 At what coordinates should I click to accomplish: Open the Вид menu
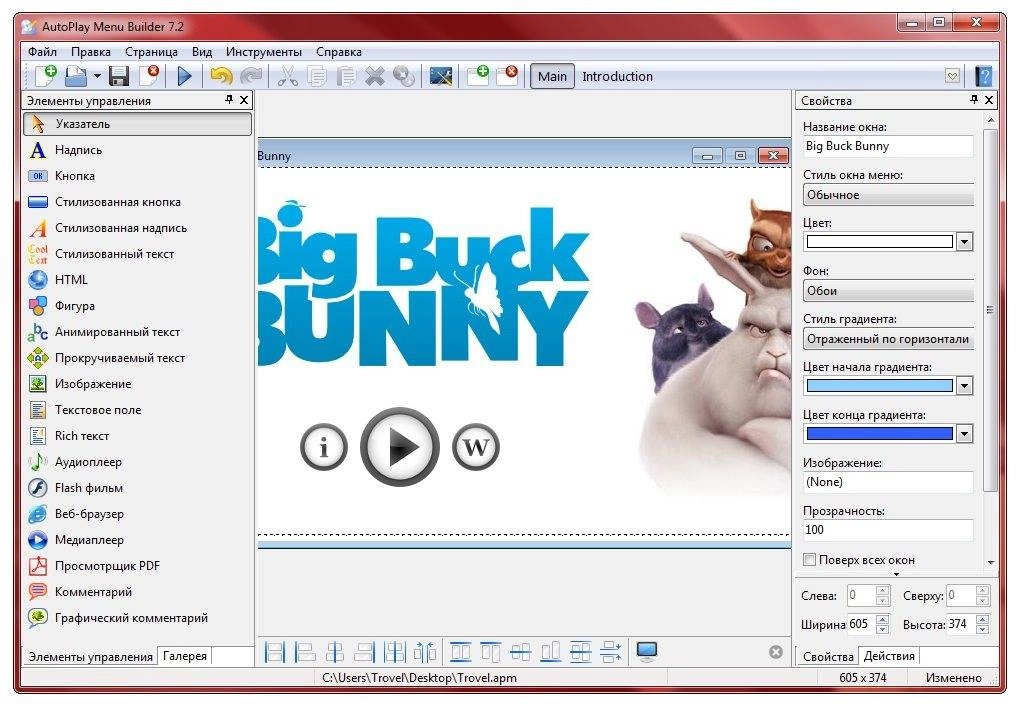(x=202, y=52)
